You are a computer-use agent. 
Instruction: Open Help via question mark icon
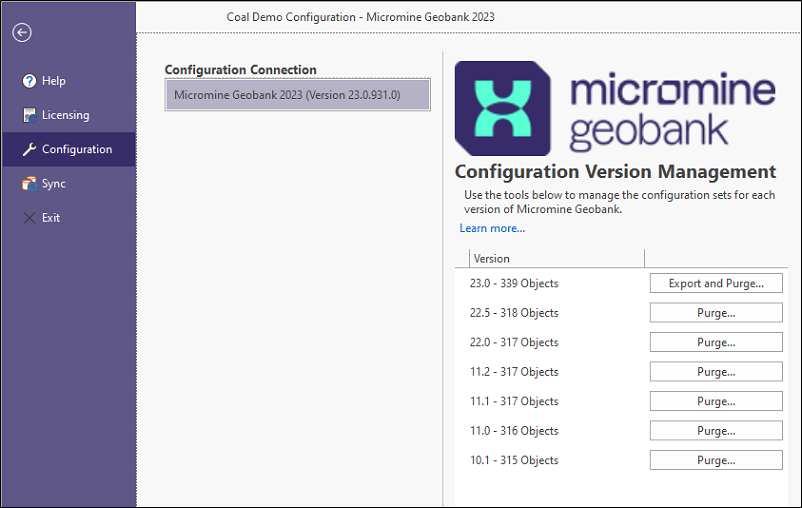pyautogui.click(x=29, y=81)
